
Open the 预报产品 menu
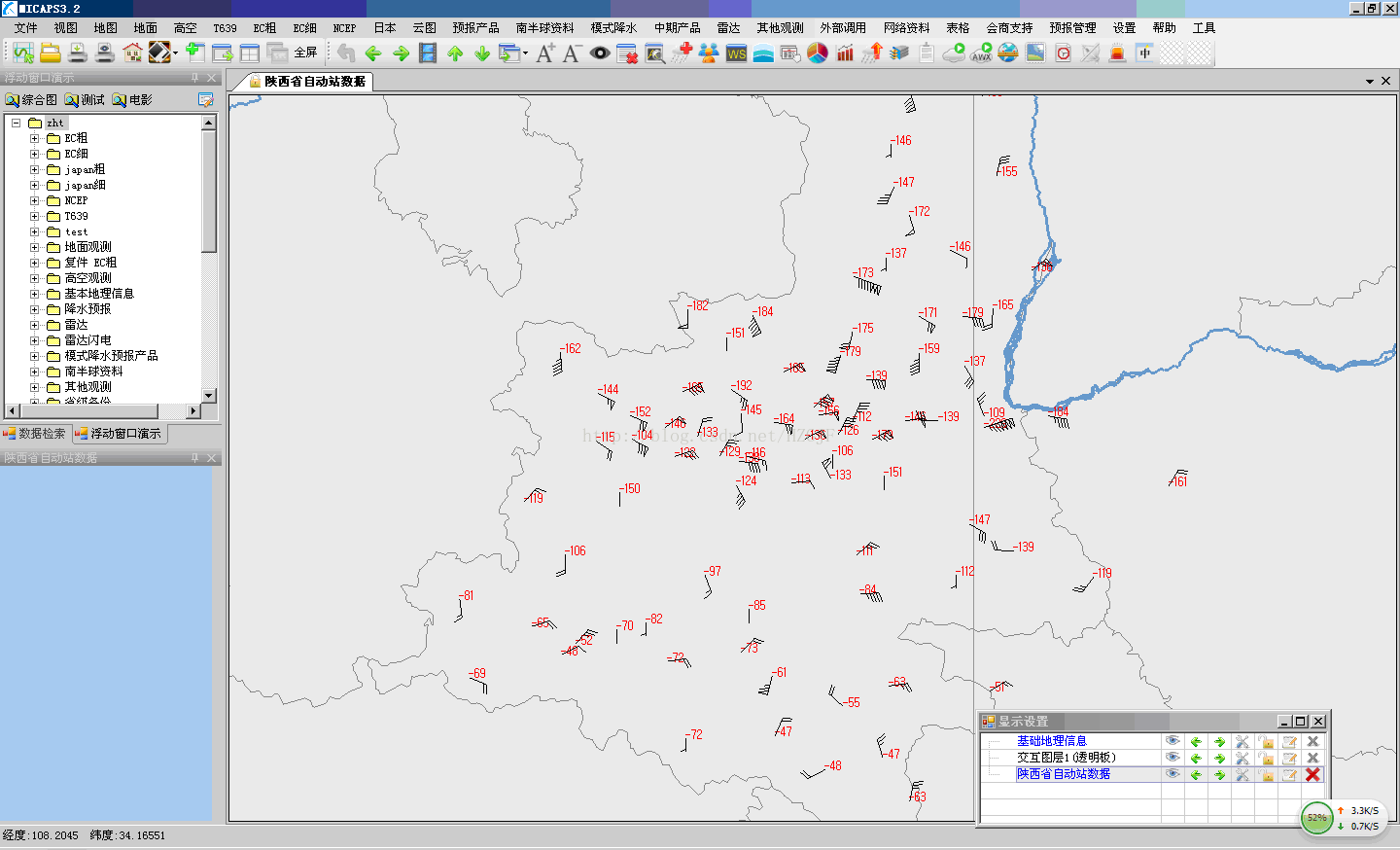click(x=475, y=27)
